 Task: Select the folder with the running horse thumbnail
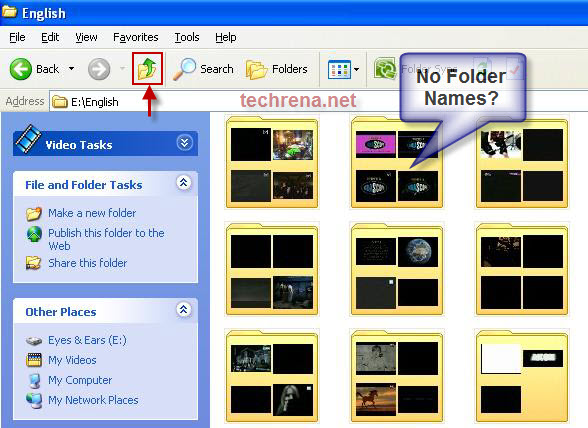(x=397, y=376)
